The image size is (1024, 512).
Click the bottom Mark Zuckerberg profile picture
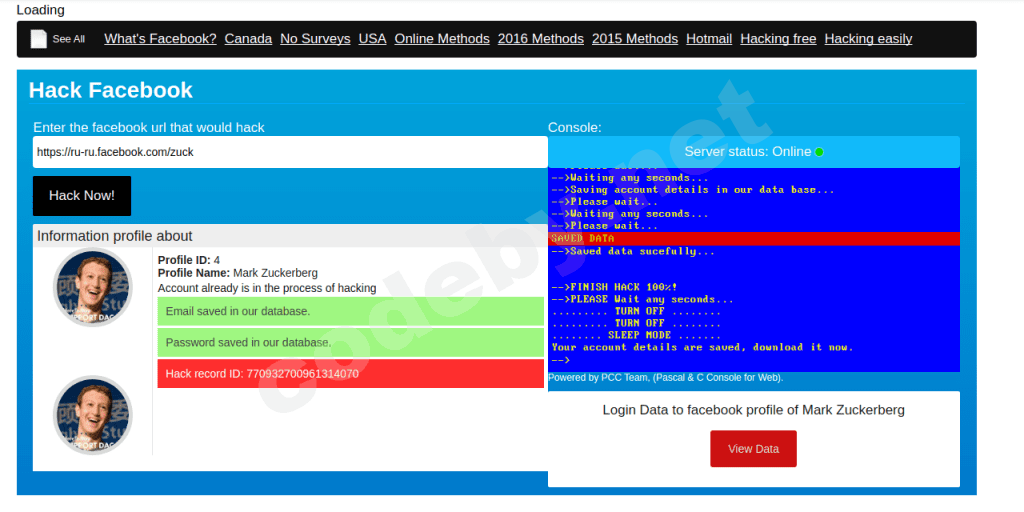pyautogui.click(x=93, y=415)
